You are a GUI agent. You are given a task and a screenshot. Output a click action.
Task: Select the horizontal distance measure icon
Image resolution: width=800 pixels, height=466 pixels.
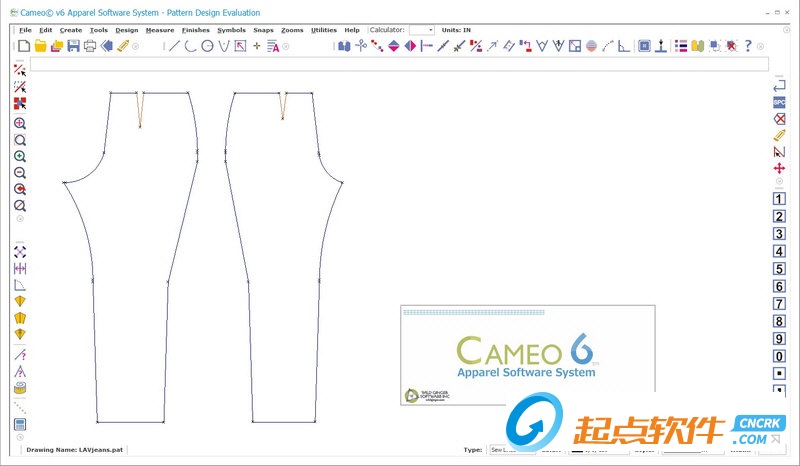coord(20,268)
